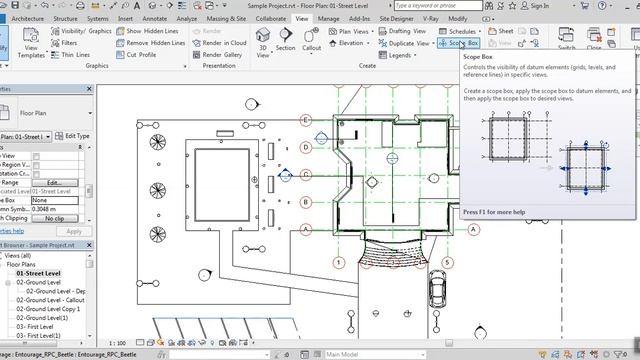Viewport: 640px width, 360px height.
Task: Click the keyword search input field
Action: 438,6
